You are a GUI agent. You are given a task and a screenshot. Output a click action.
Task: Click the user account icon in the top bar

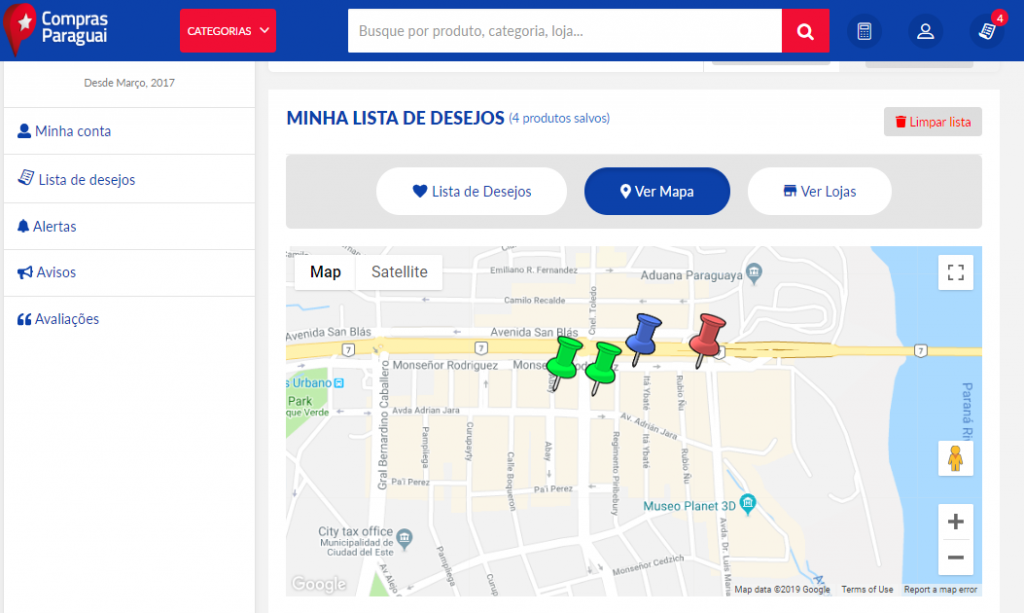click(x=926, y=30)
